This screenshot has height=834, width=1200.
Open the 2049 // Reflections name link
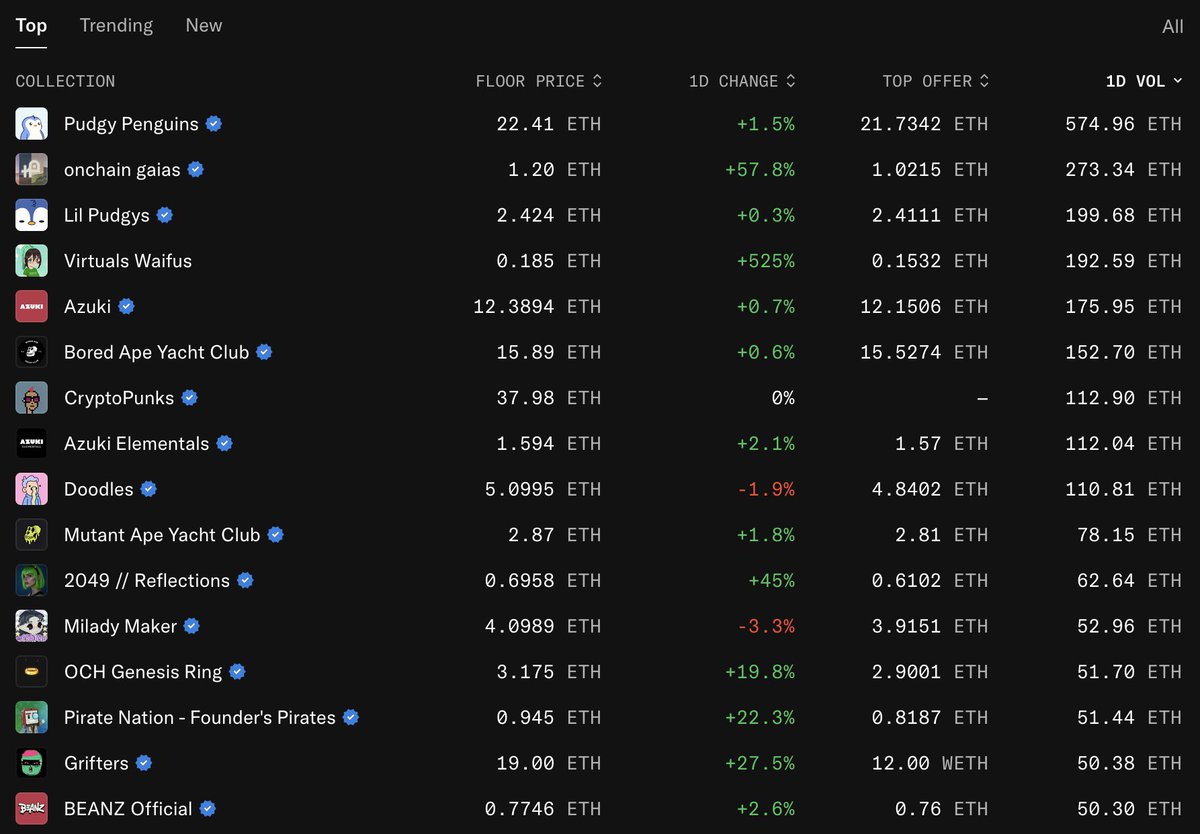(147, 581)
